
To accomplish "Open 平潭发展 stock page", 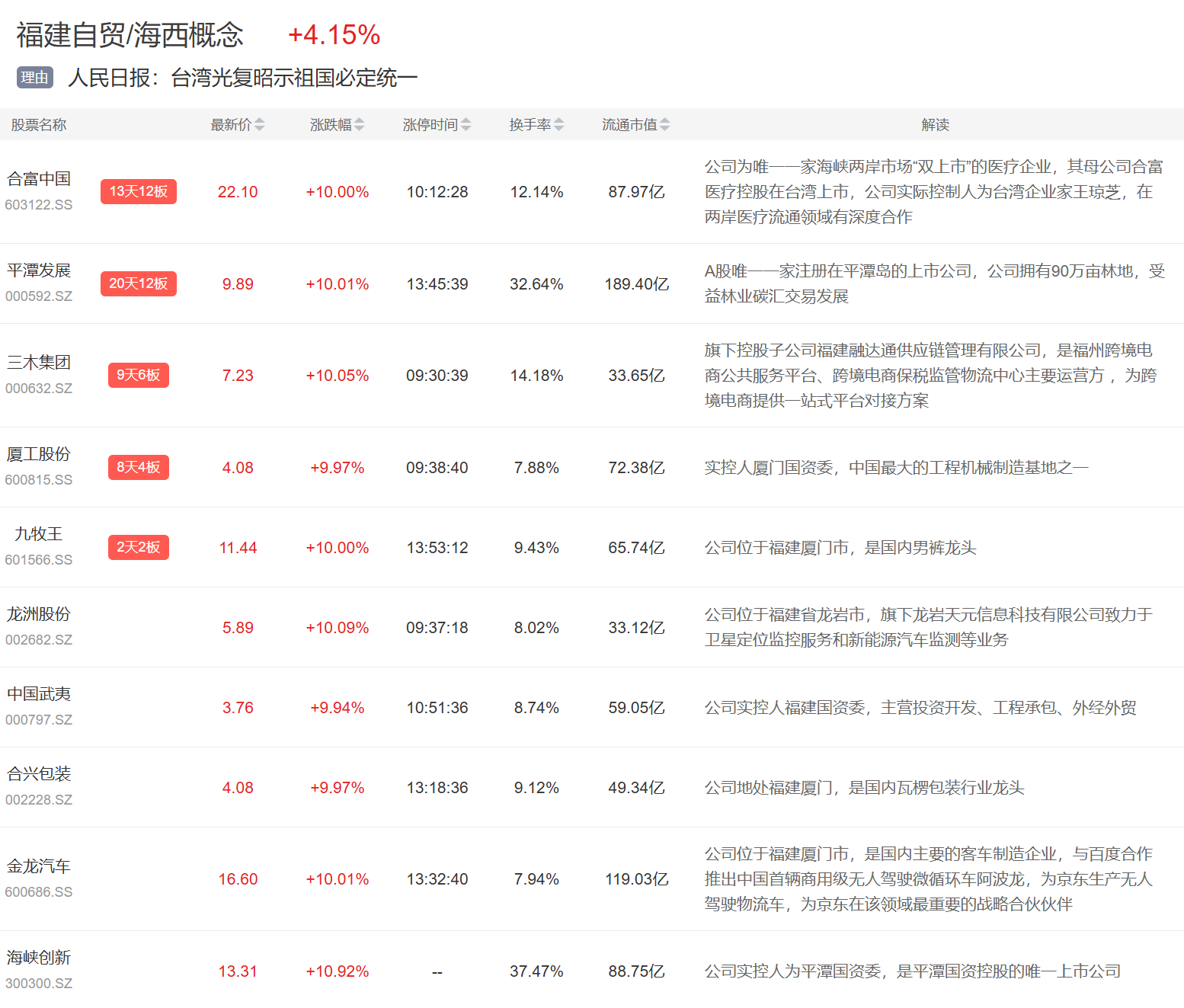I will pos(39,270).
